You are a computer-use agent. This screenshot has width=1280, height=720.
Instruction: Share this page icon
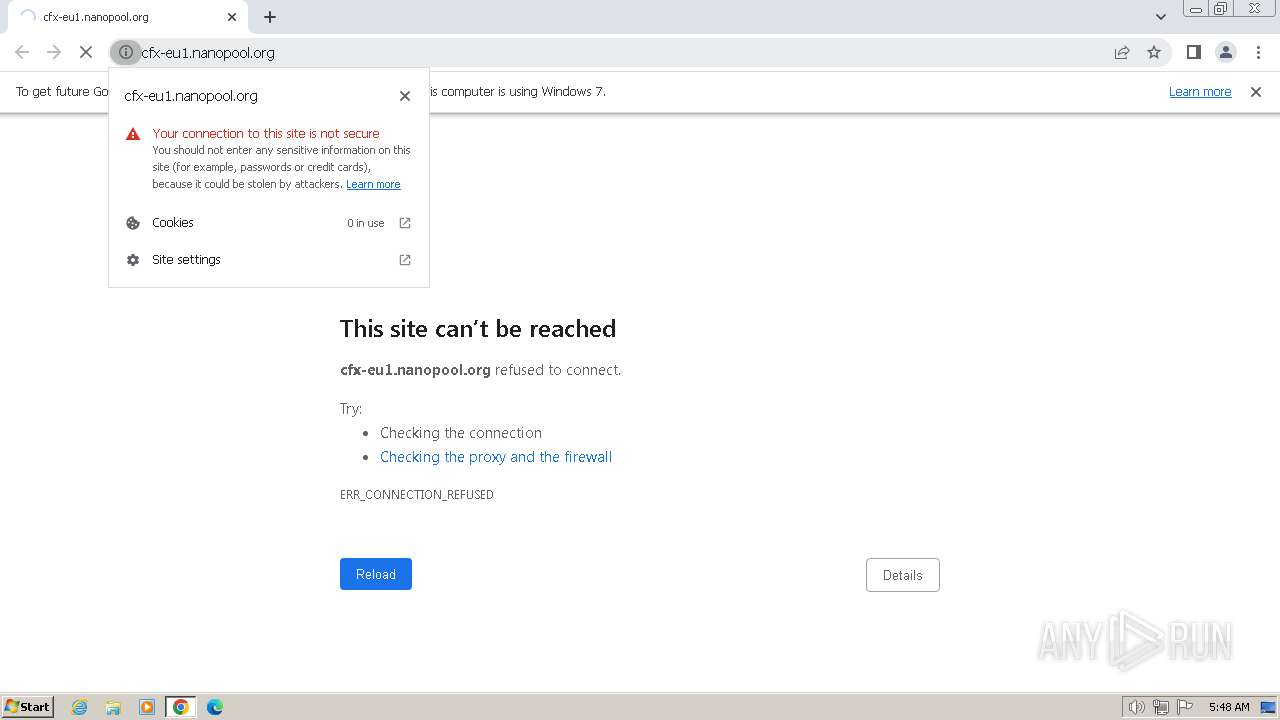[x=1122, y=52]
